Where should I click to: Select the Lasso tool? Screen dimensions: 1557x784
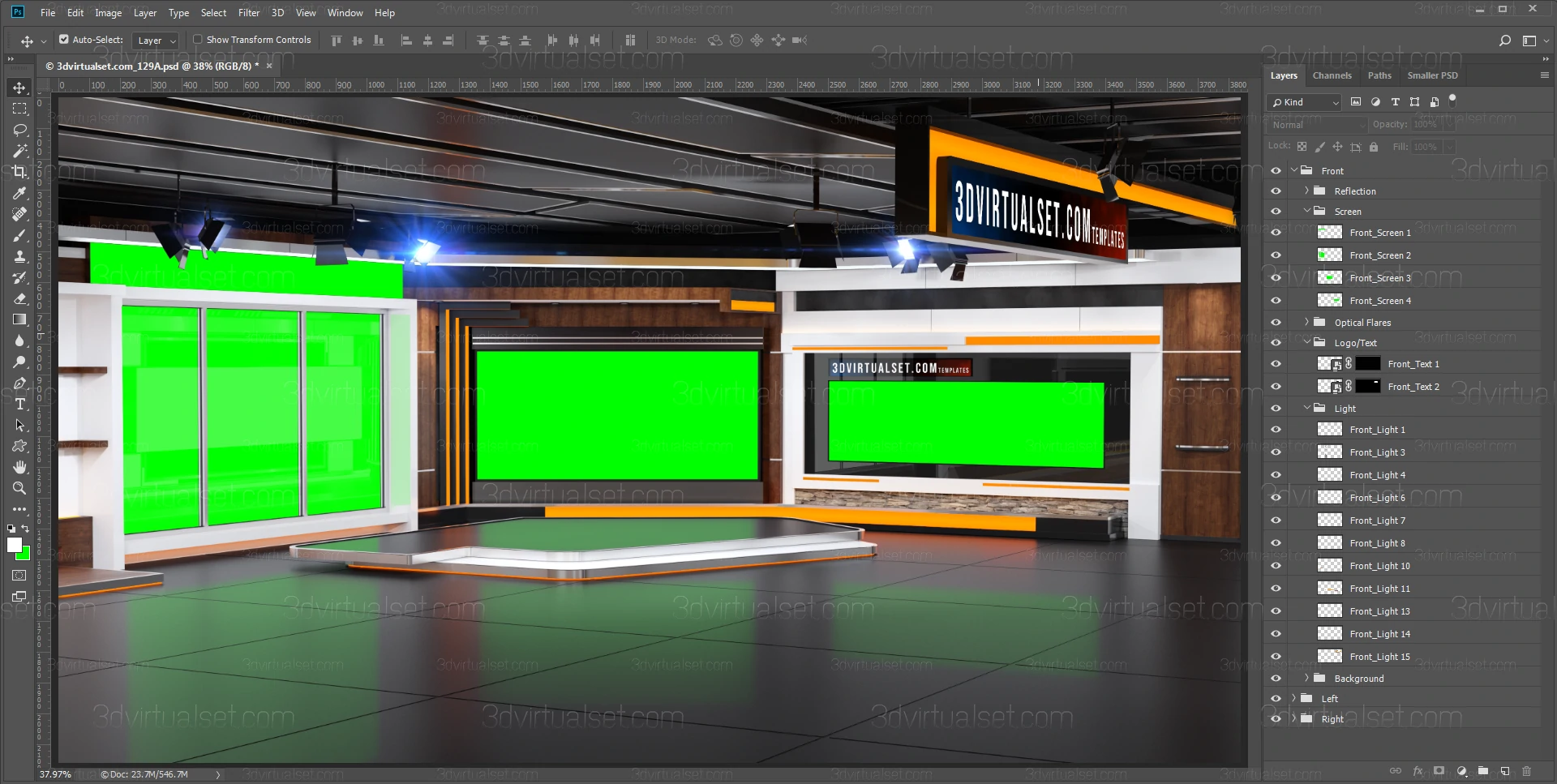(19, 130)
